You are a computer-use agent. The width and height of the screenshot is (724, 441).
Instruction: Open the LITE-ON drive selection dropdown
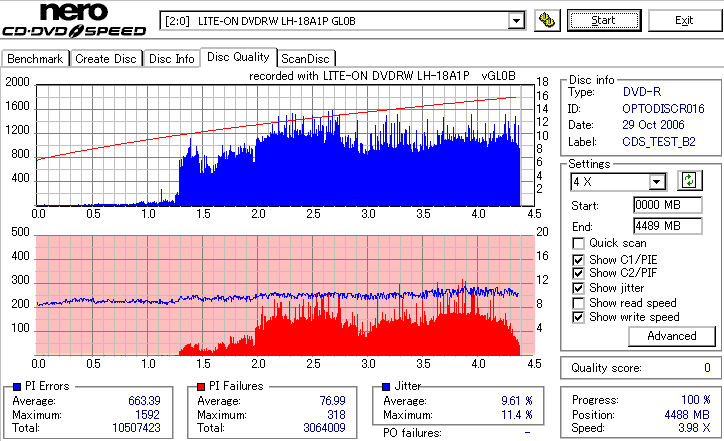(x=516, y=21)
